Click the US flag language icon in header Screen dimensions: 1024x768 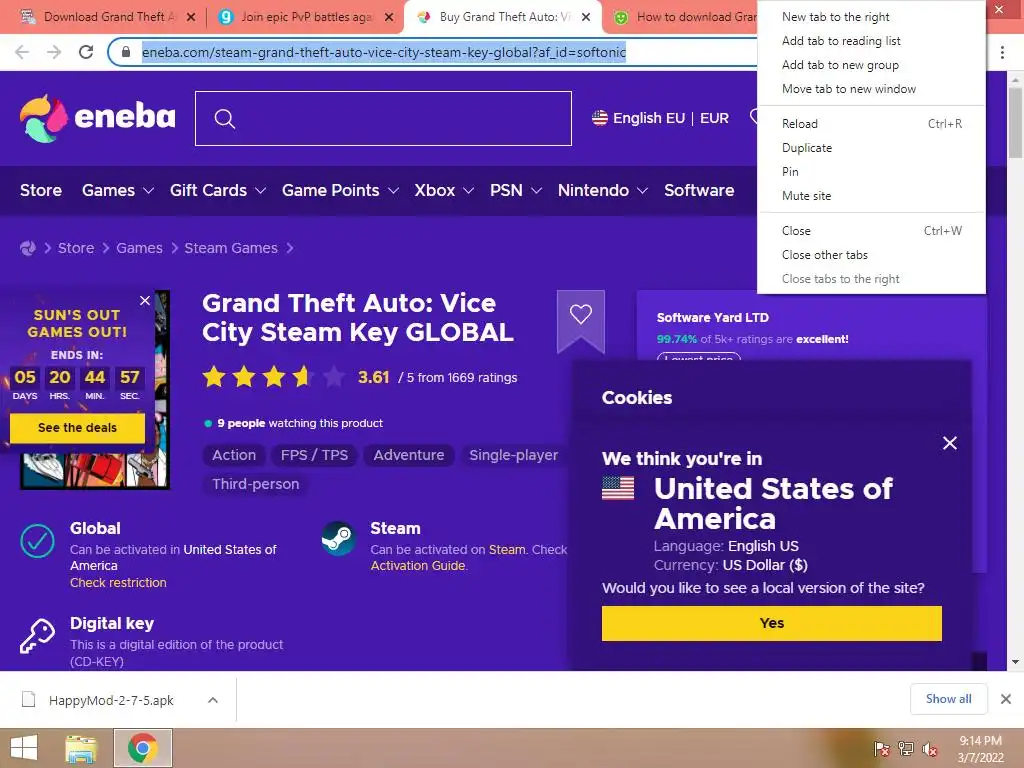[x=600, y=118]
